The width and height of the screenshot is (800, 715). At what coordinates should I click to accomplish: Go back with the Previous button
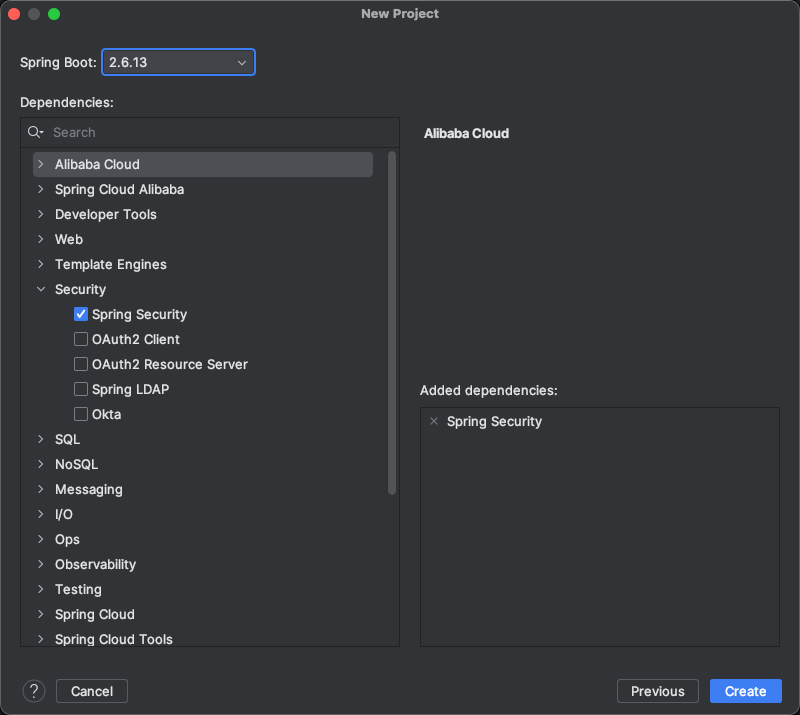pyautogui.click(x=657, y=691)
